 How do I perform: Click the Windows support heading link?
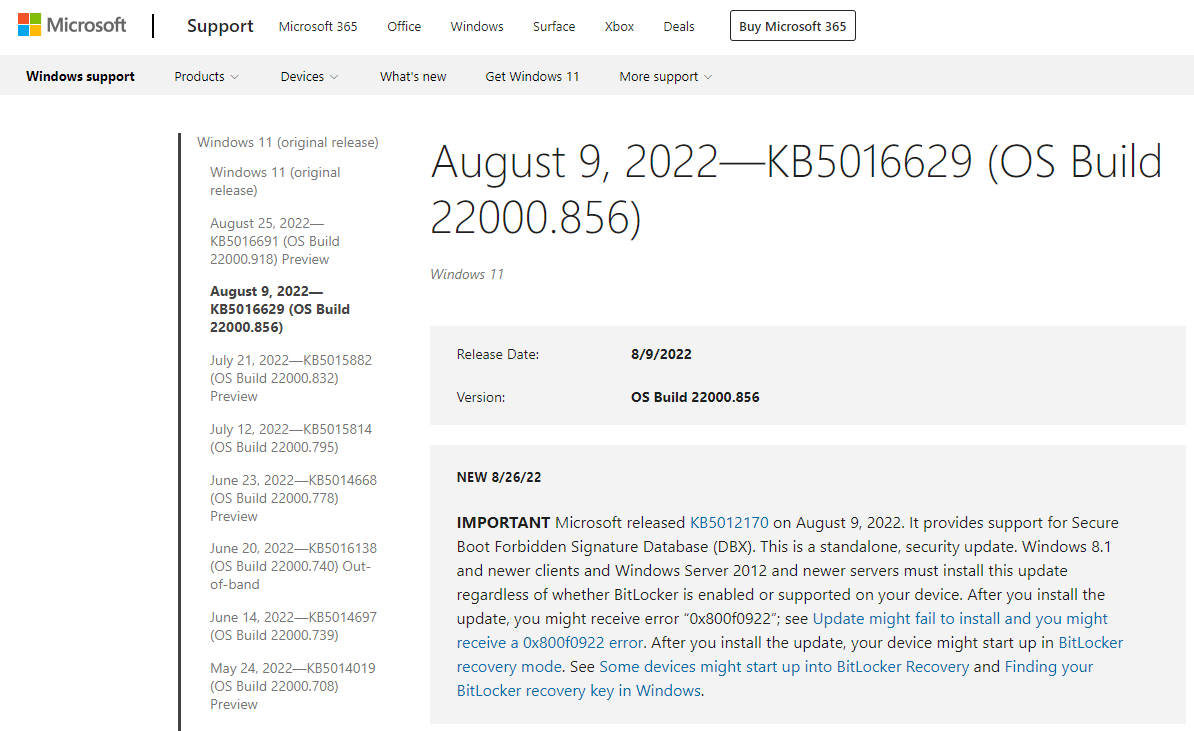pyautogui.click(x=80, y=77)
